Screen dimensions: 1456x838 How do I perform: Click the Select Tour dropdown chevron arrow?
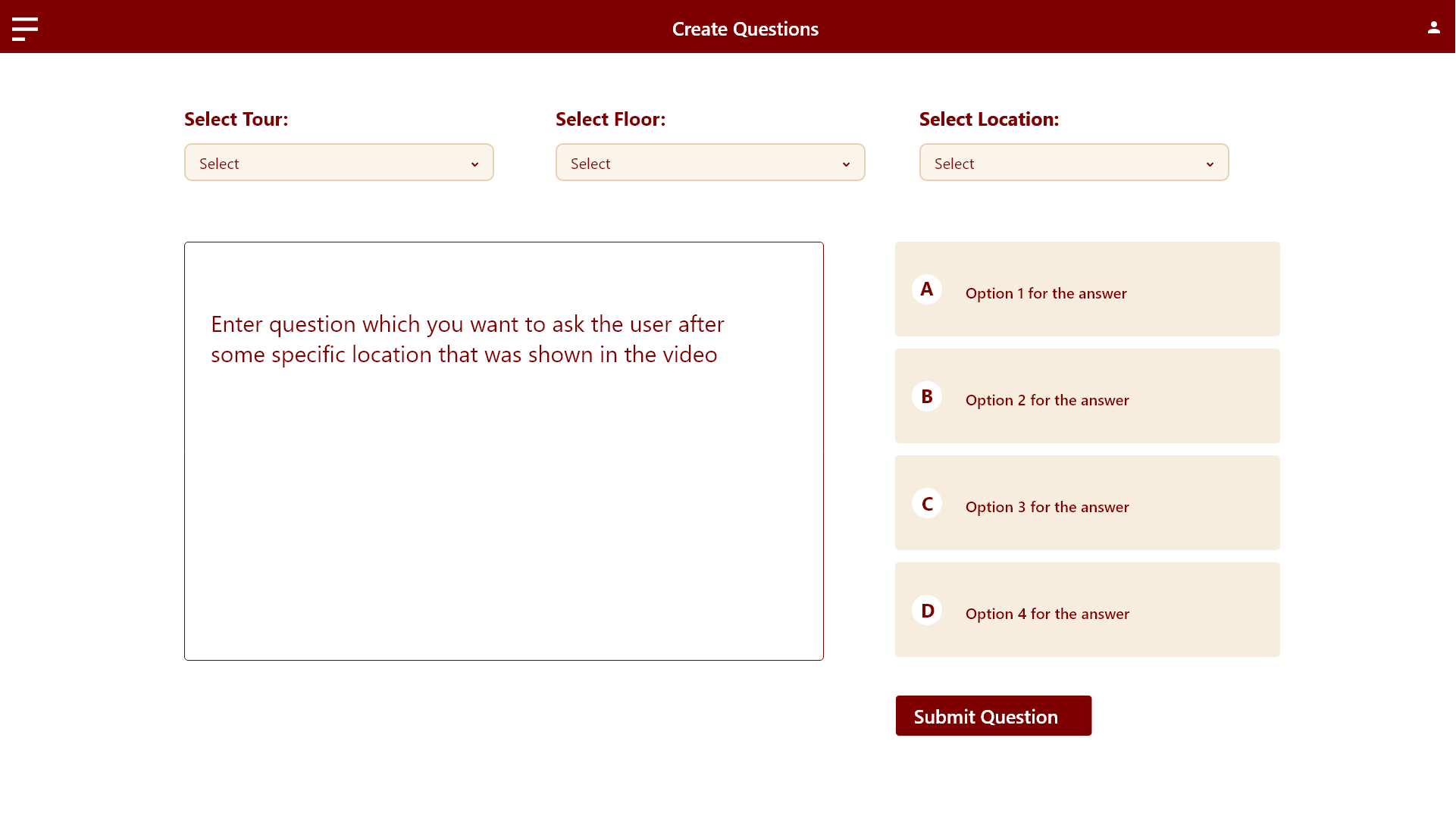(x=474, y=164)
